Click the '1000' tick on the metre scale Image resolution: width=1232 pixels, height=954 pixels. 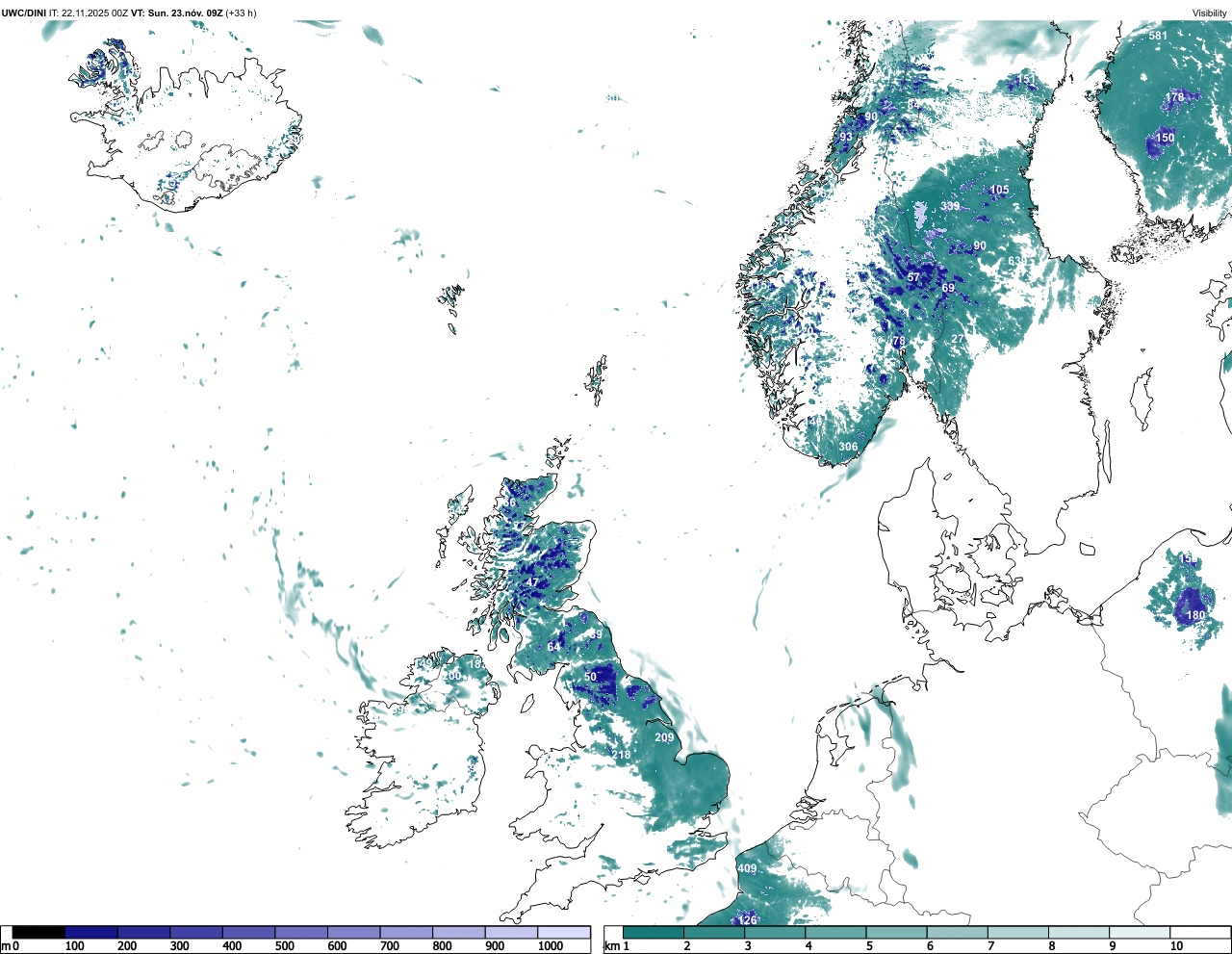pos(551,946)
